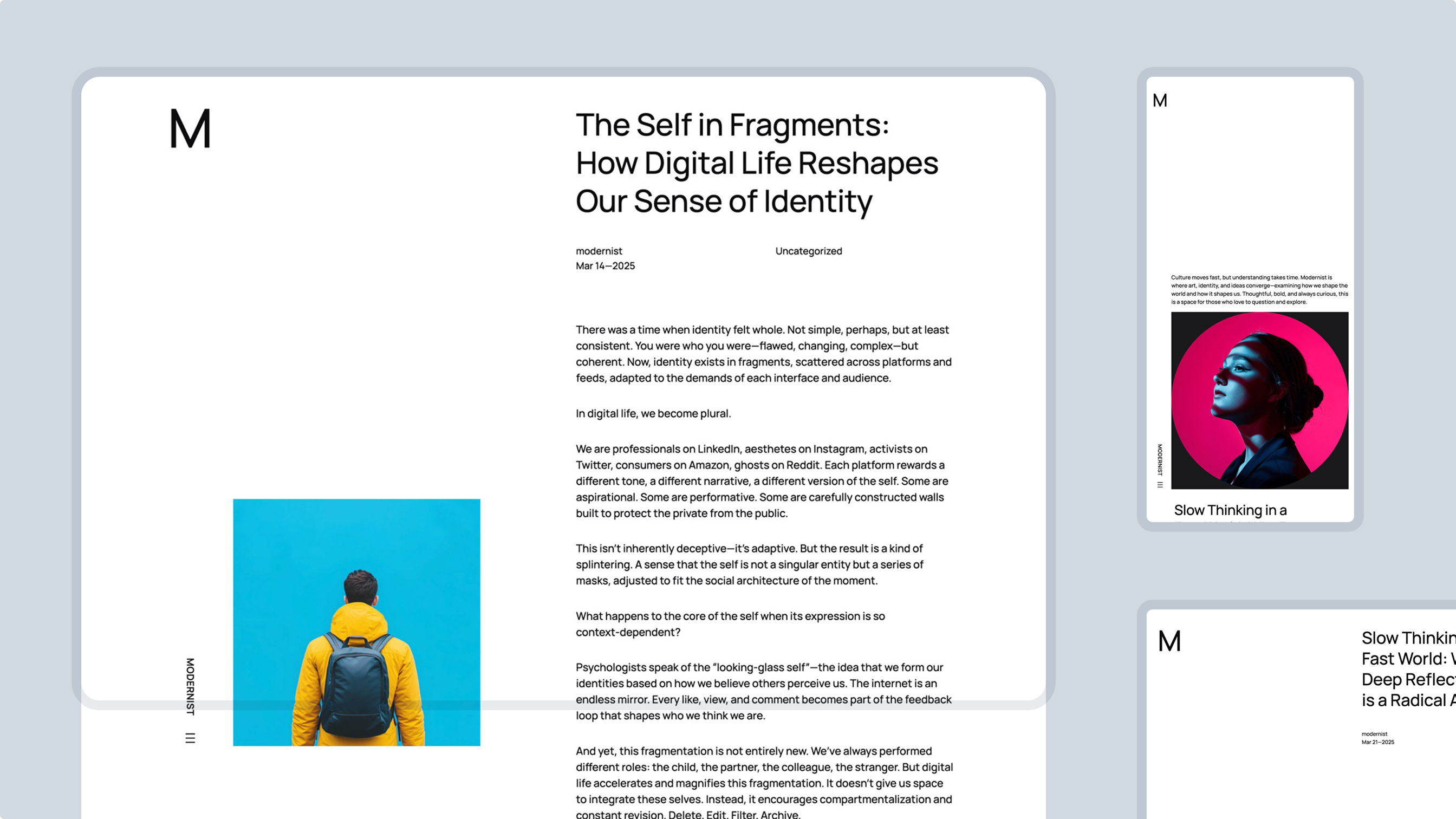Open Slow Thinking in a headline in mobile preview
Viewport: 1456px width, 819px height.
[x=1230, y=510]
